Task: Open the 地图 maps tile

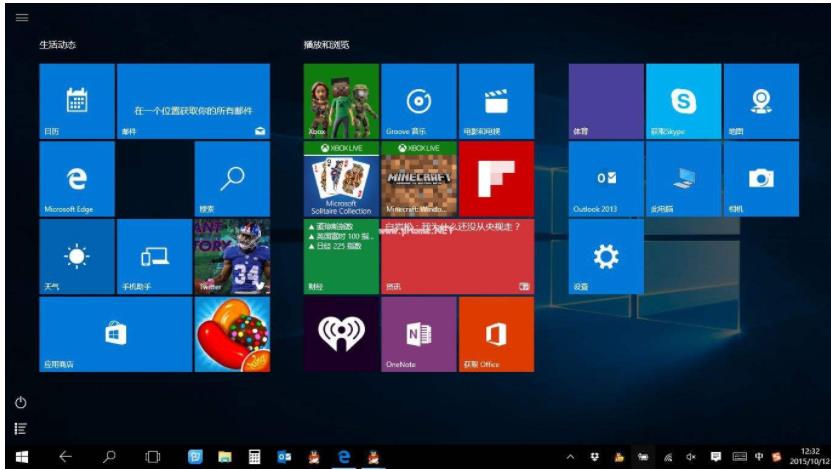Action: click(x=762, y=101)
